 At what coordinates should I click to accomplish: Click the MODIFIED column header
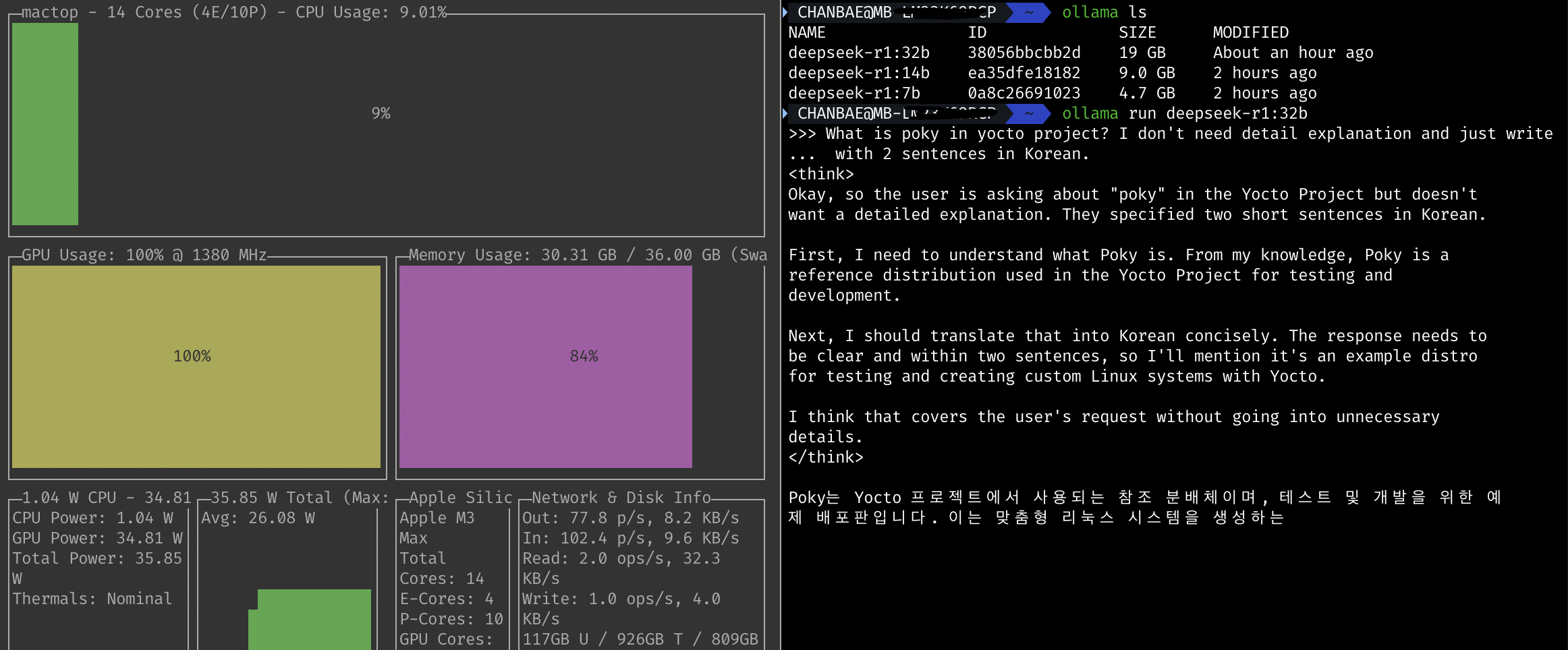click(x=1251, y=32)
